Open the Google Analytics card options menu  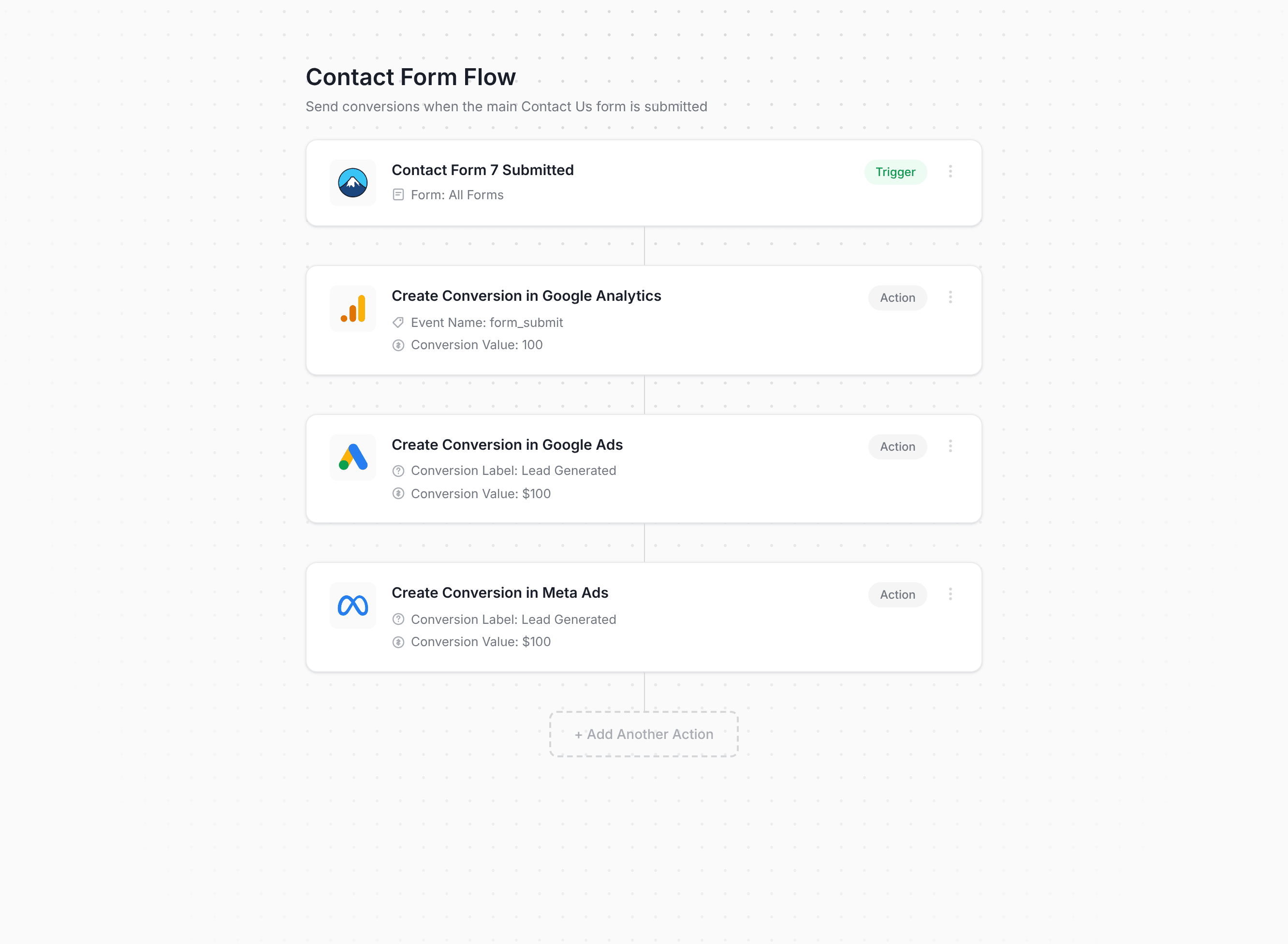click(951, 297)
